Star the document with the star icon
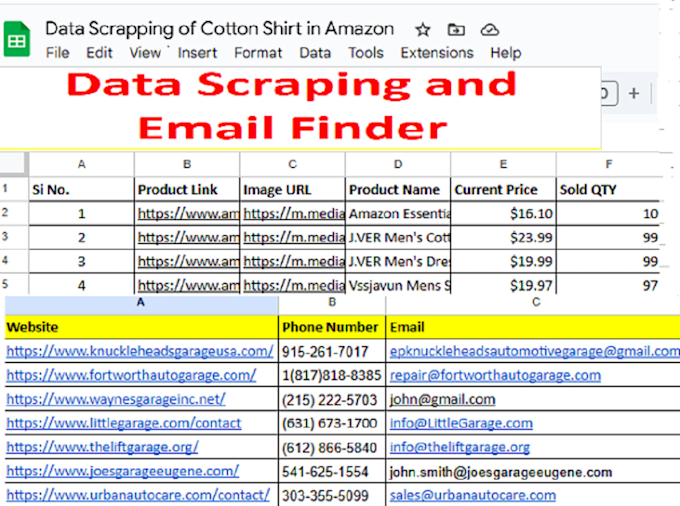Image resolution: width=680 pixels, height=506 pixels. [422, 30]
